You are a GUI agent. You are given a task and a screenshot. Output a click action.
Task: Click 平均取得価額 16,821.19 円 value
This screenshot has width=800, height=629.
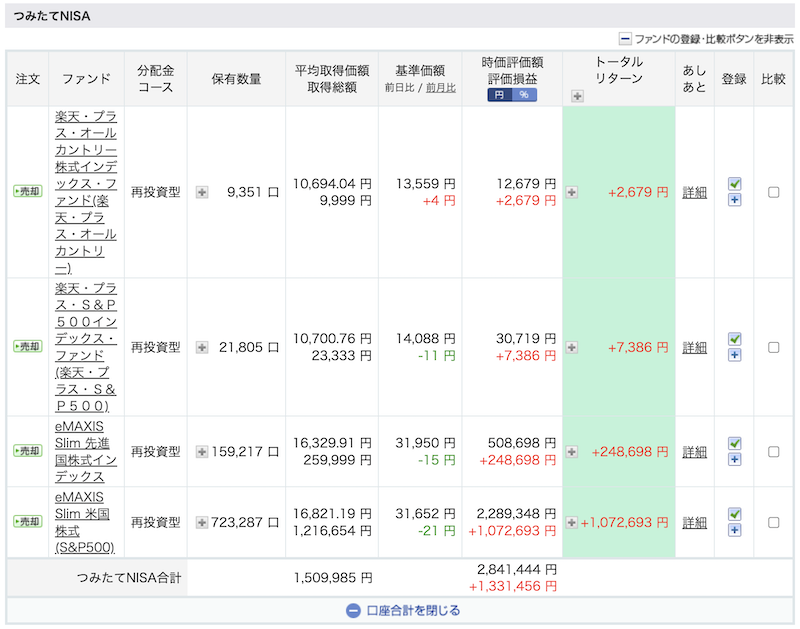[x=332, y=513]
